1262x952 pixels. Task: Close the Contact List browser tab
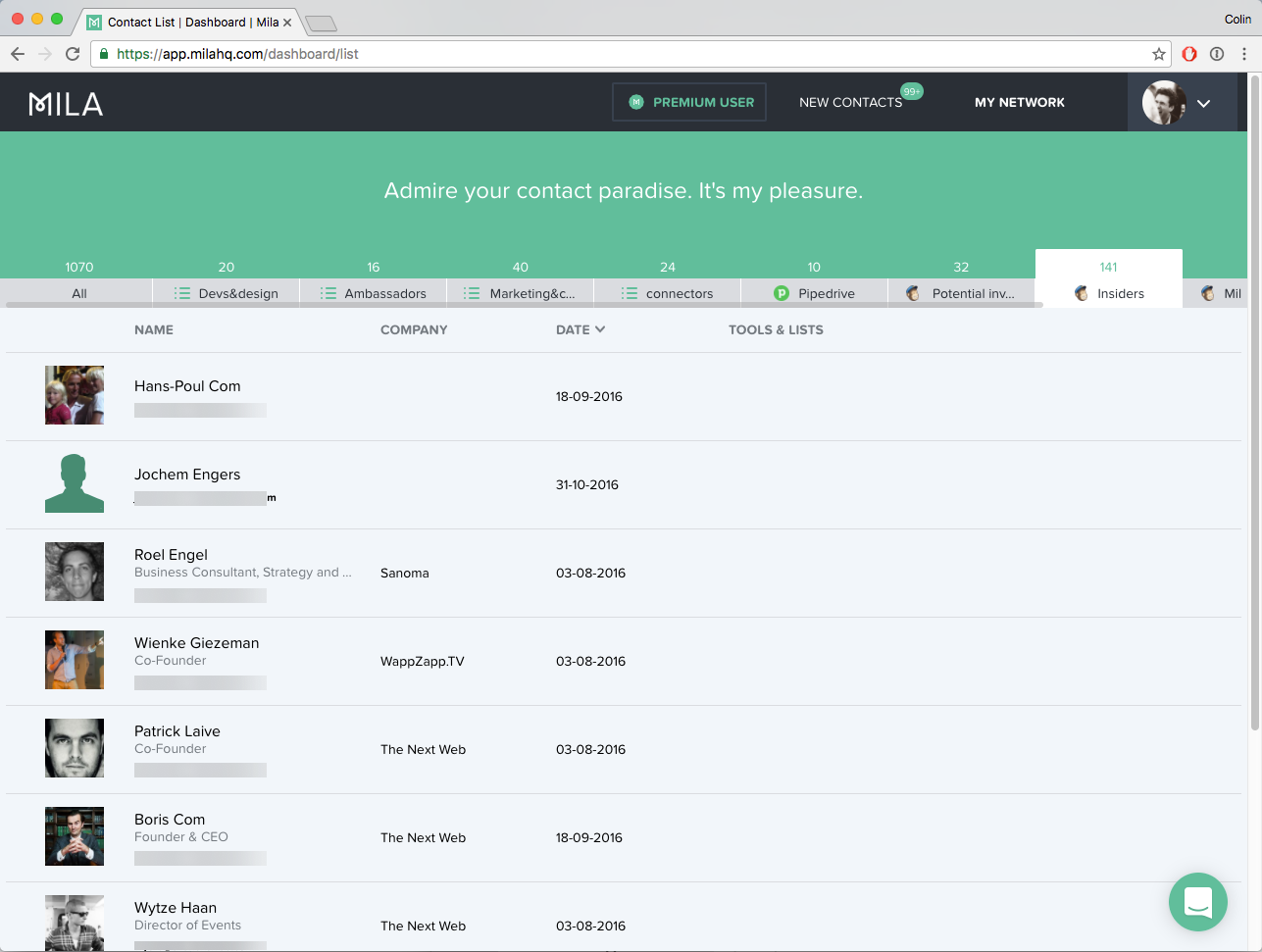click(x=287, y=22)
